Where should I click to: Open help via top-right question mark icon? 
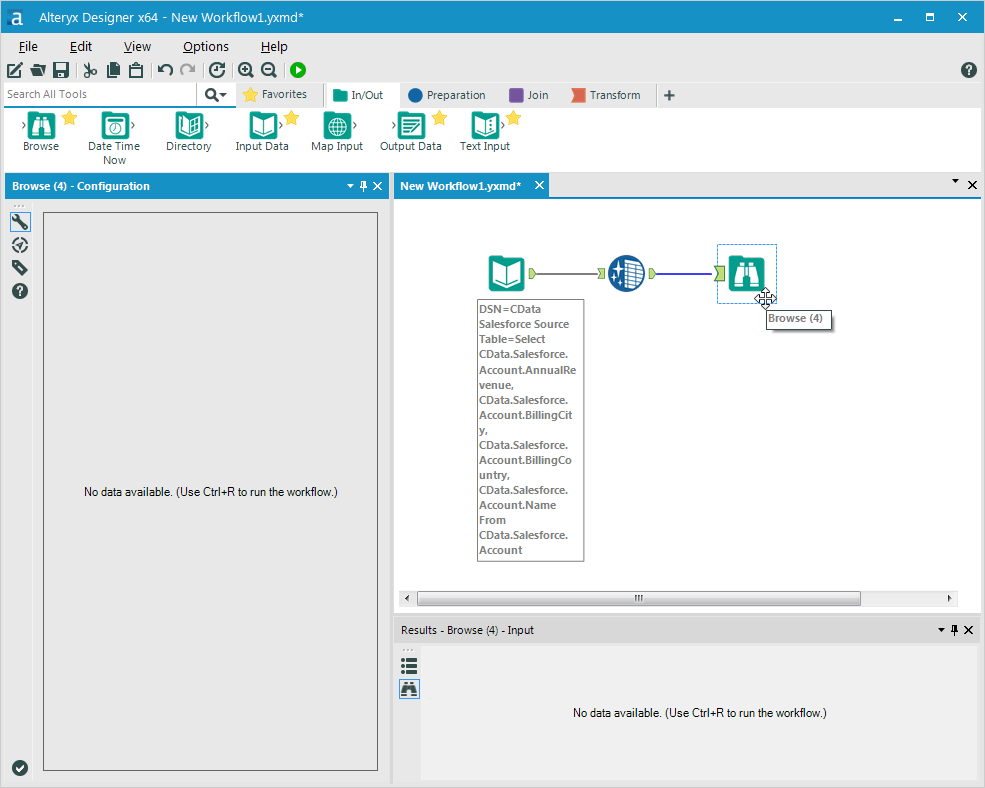click(x=969, y=70)
